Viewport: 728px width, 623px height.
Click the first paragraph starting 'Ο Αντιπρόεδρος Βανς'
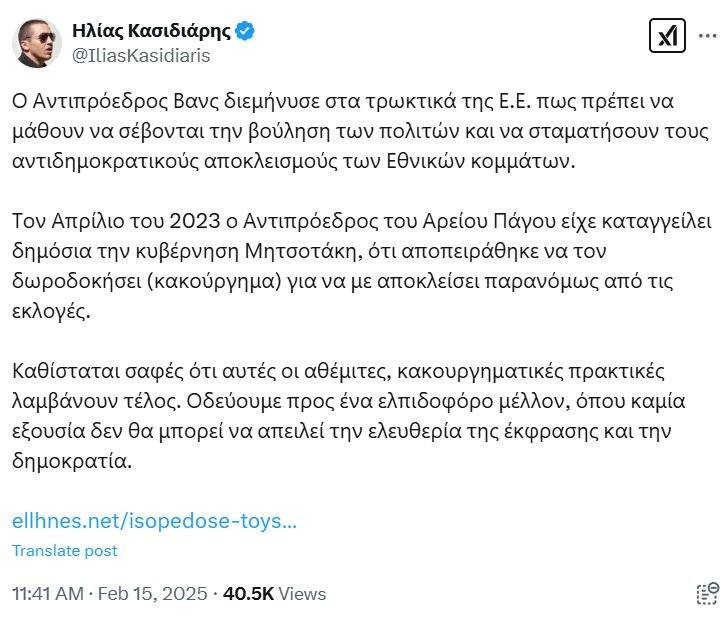[350, 132]
